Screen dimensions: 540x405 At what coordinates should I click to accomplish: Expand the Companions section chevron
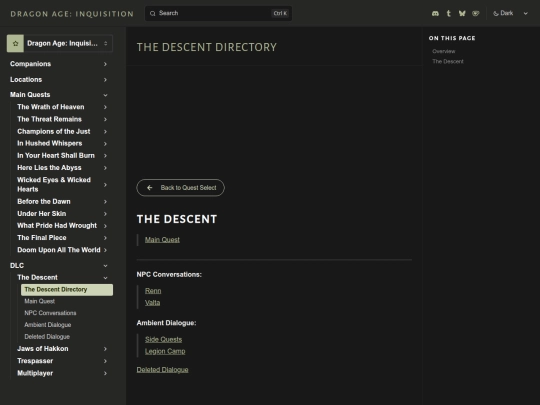coord(105,64)
